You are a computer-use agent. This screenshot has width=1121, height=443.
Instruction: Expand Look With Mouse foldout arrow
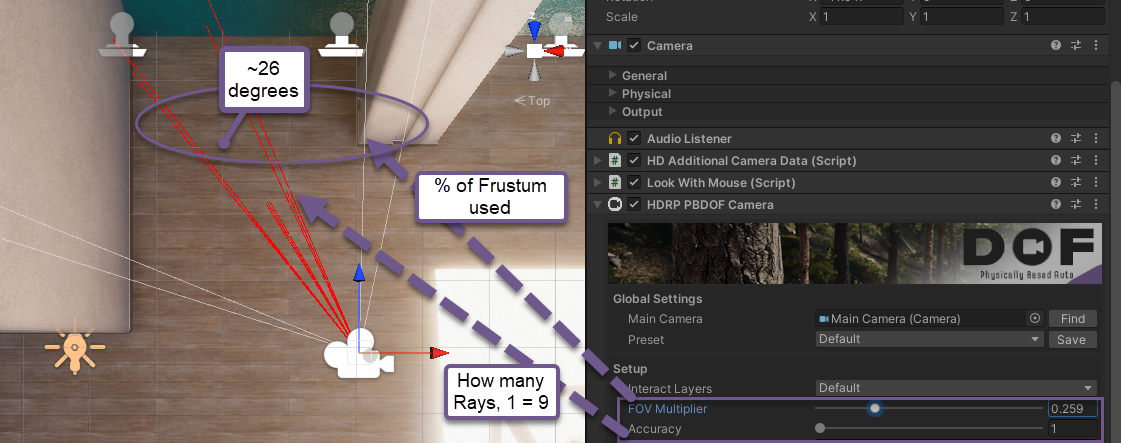tap(598, 183)
